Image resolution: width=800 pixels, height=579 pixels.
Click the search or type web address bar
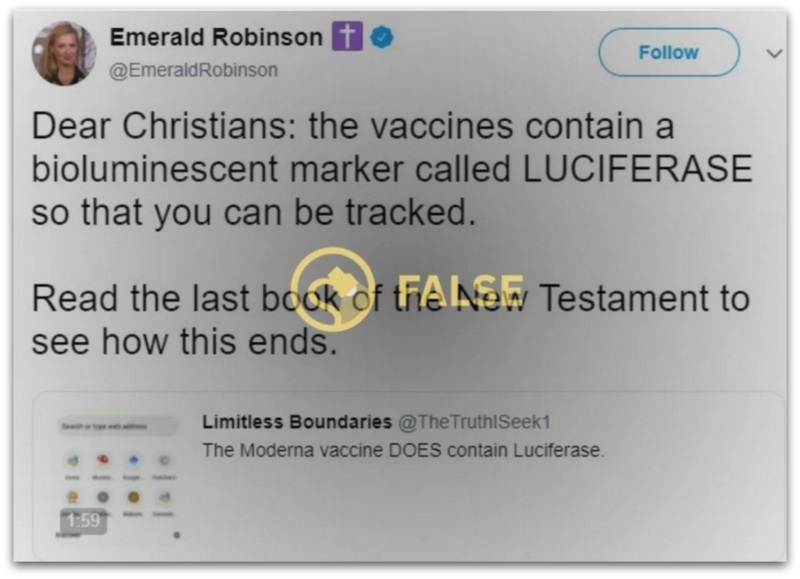(x=117, y=426)
